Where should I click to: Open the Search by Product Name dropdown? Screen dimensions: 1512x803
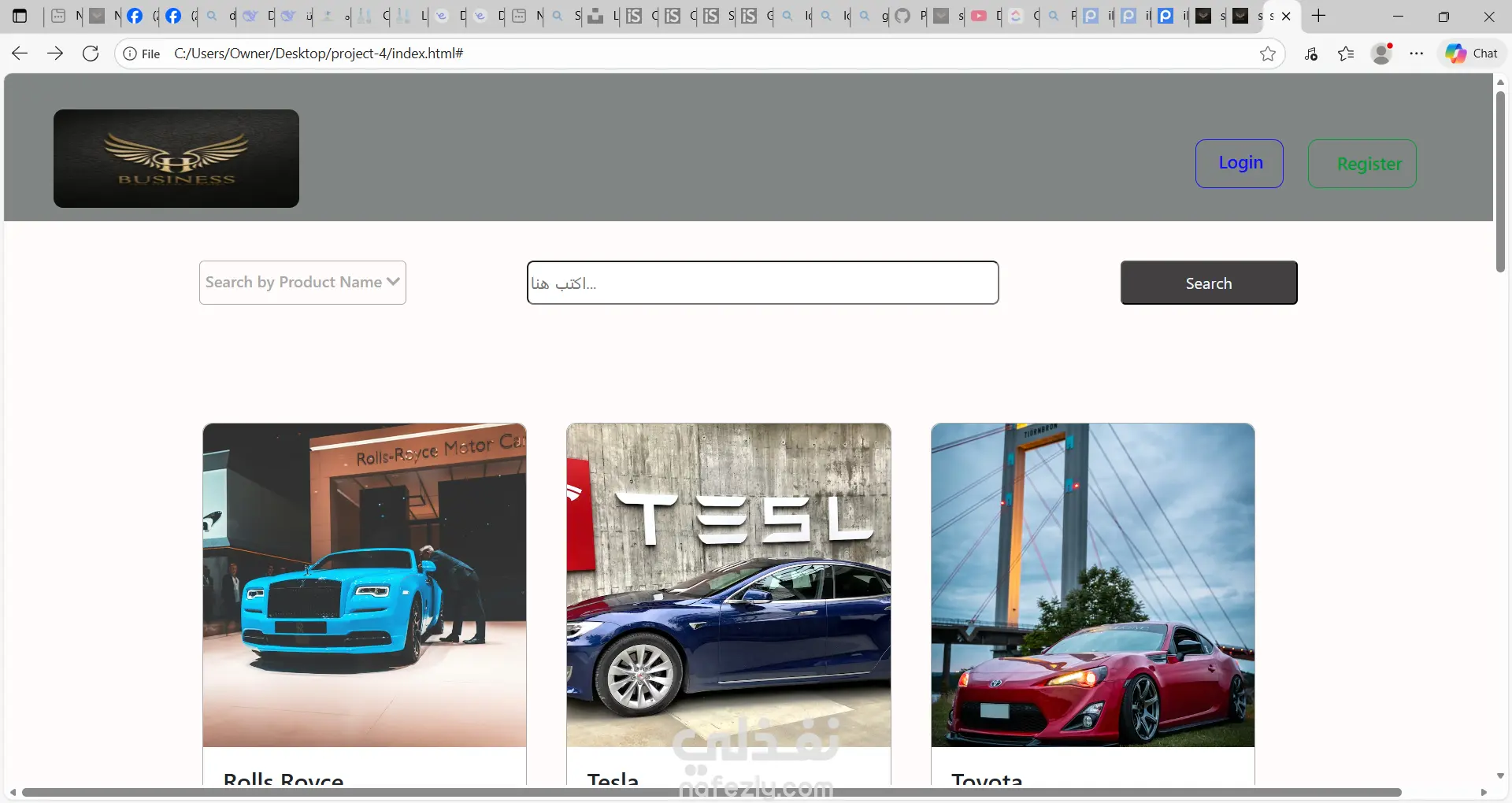(302, 283)
